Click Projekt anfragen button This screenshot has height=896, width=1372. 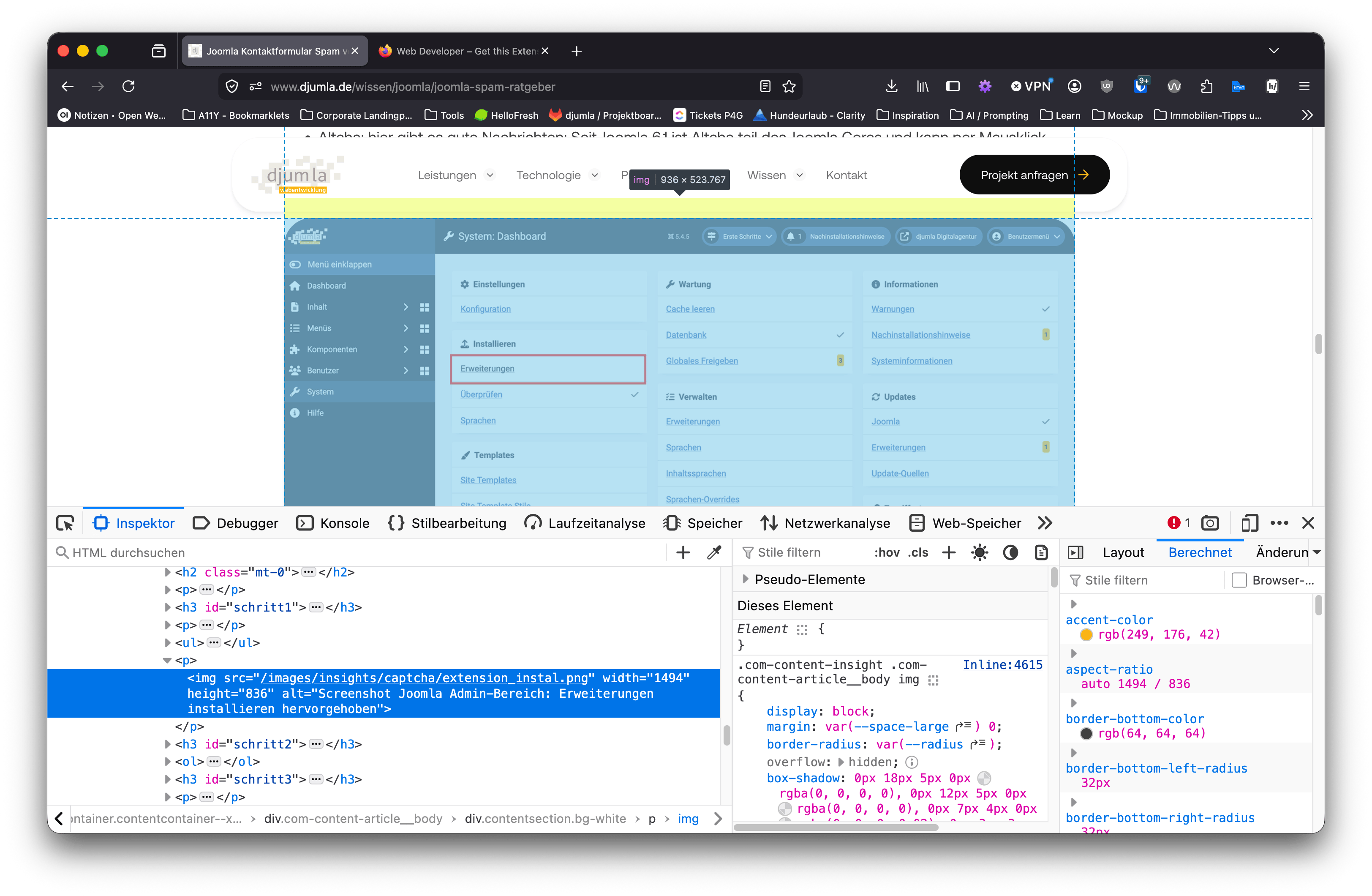point(1034,174)
